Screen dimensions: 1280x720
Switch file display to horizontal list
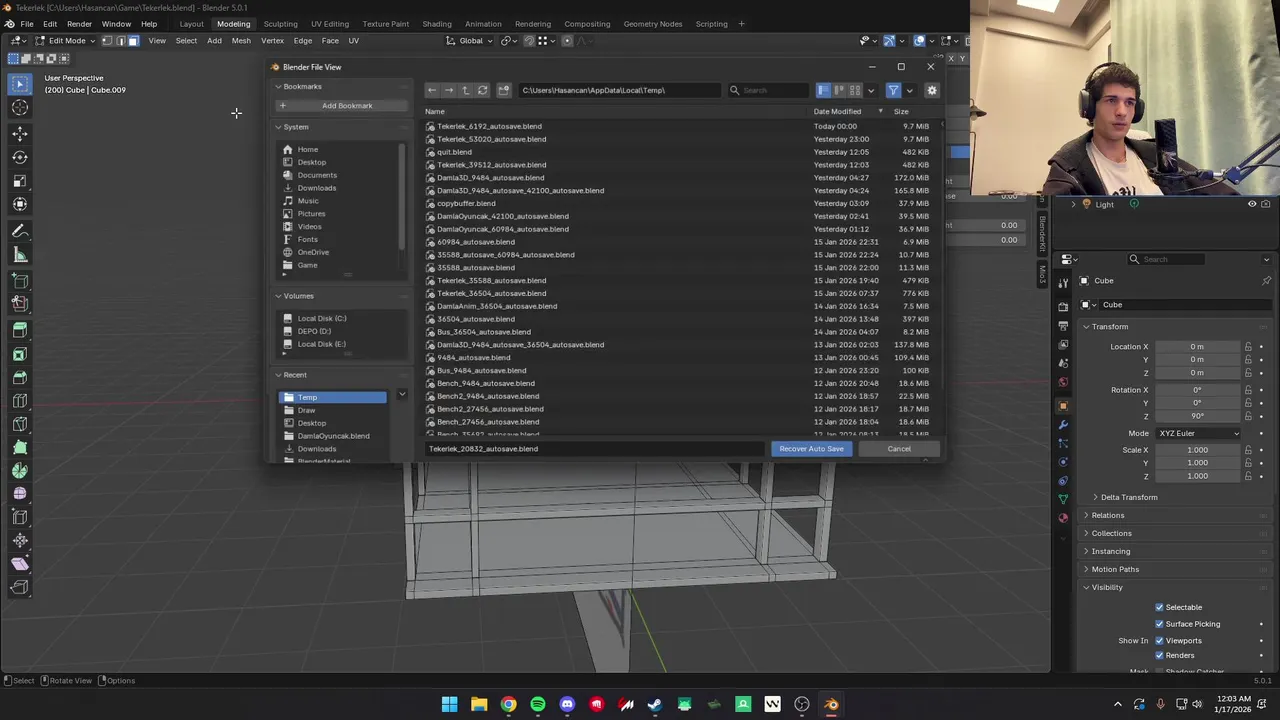[839, 90]
